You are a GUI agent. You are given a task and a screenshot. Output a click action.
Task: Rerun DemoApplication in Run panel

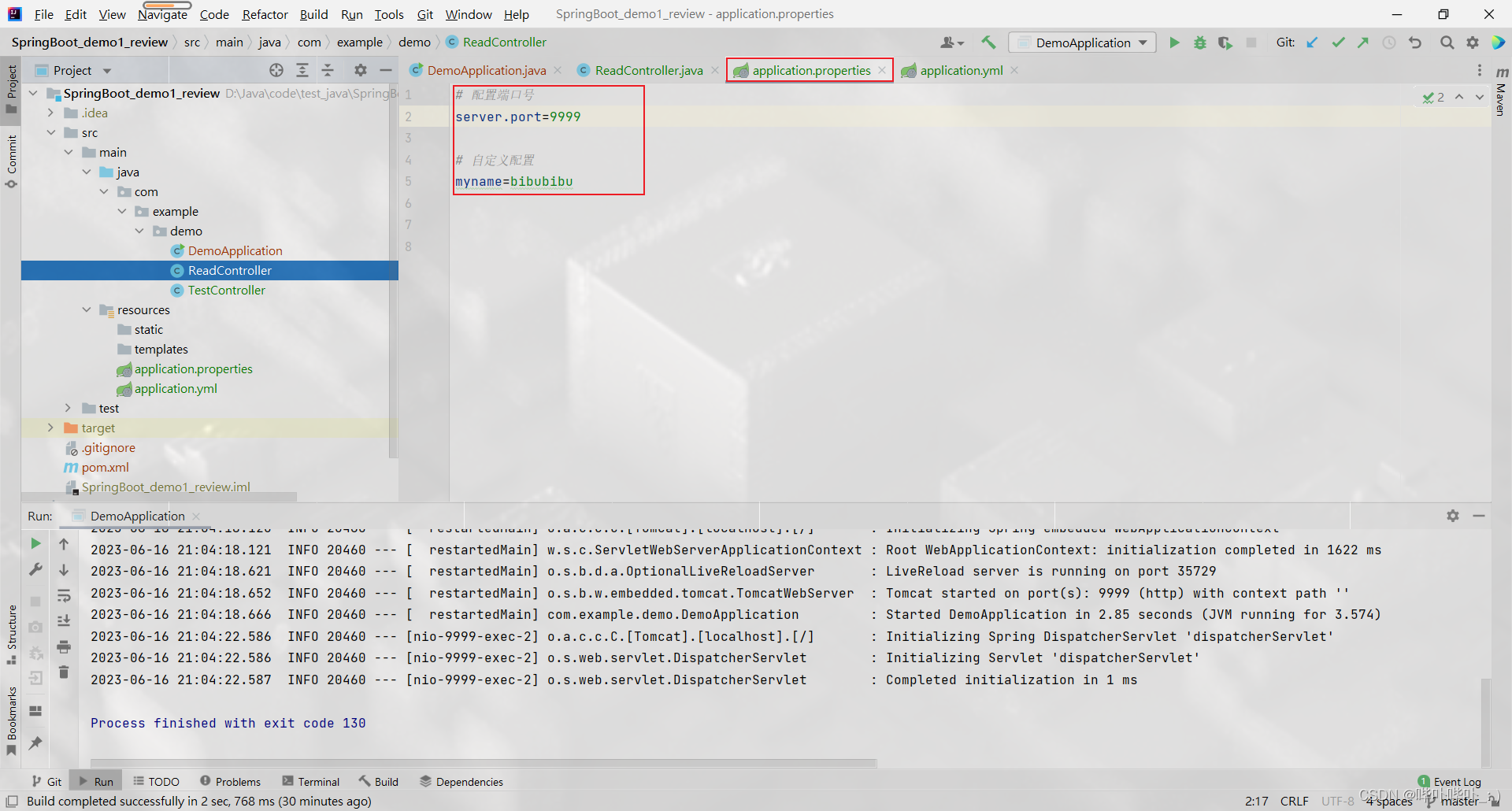click(x=35, y=543)
